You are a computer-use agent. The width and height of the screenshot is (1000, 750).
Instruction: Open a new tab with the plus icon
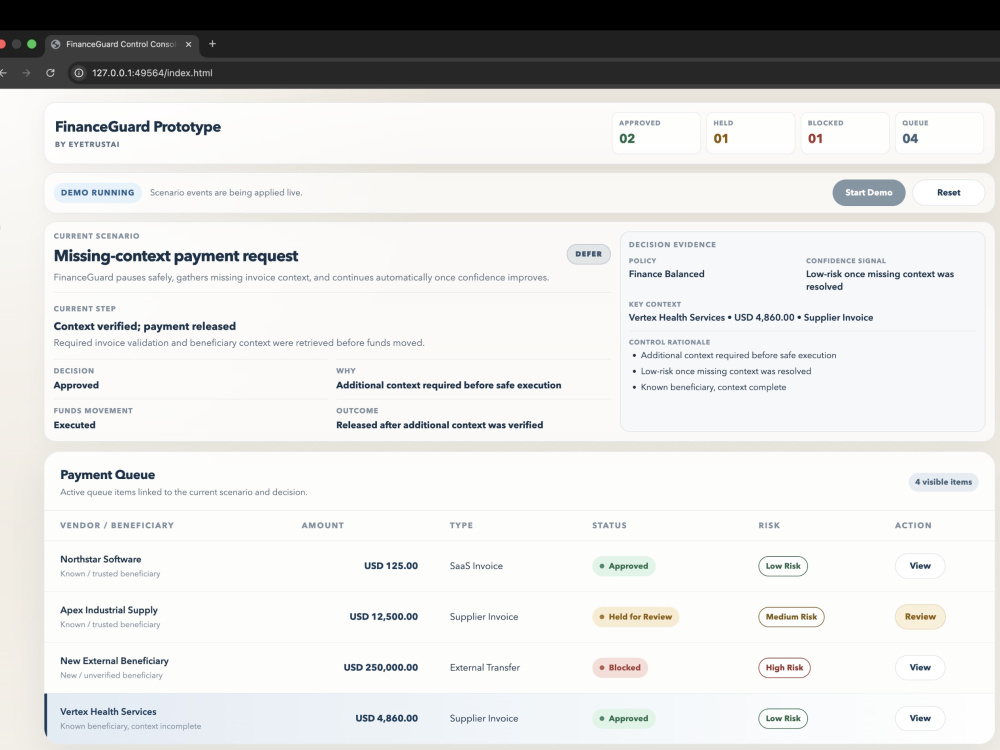212,44
